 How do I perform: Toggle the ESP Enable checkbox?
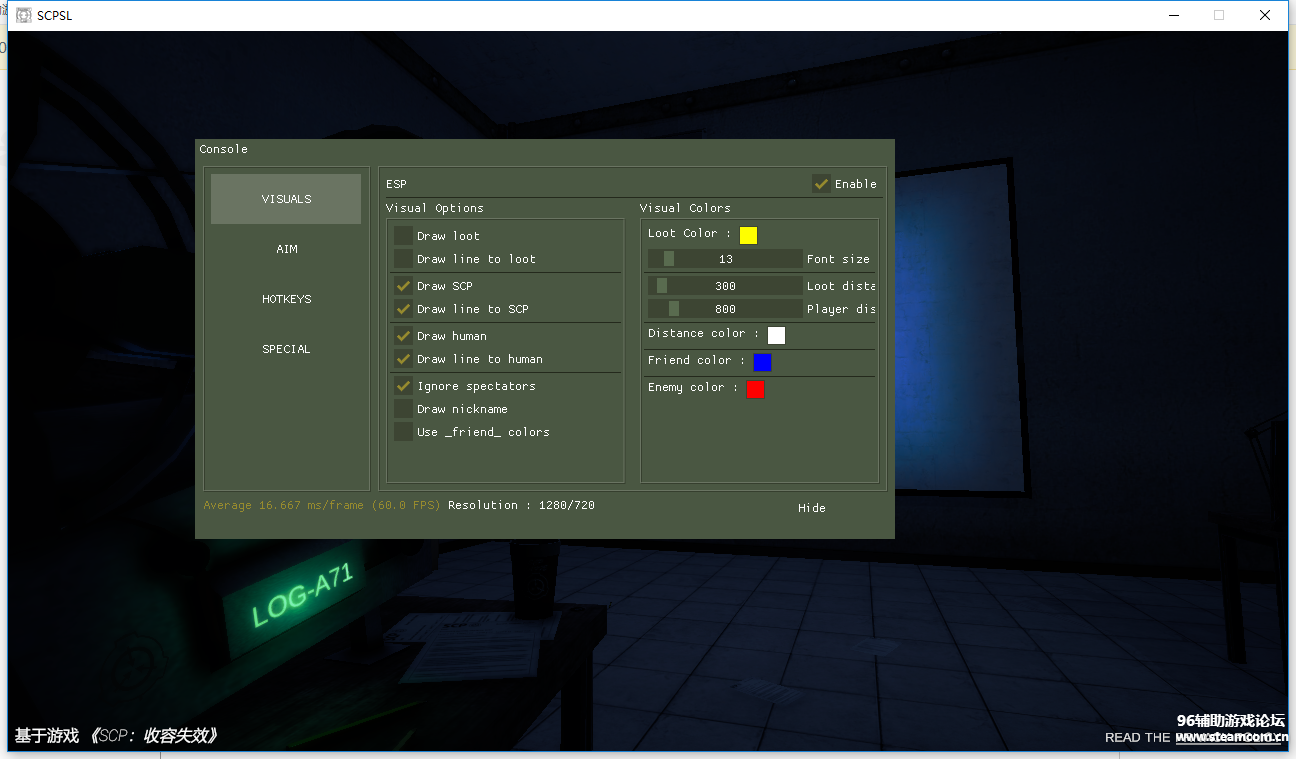point(821,183)
